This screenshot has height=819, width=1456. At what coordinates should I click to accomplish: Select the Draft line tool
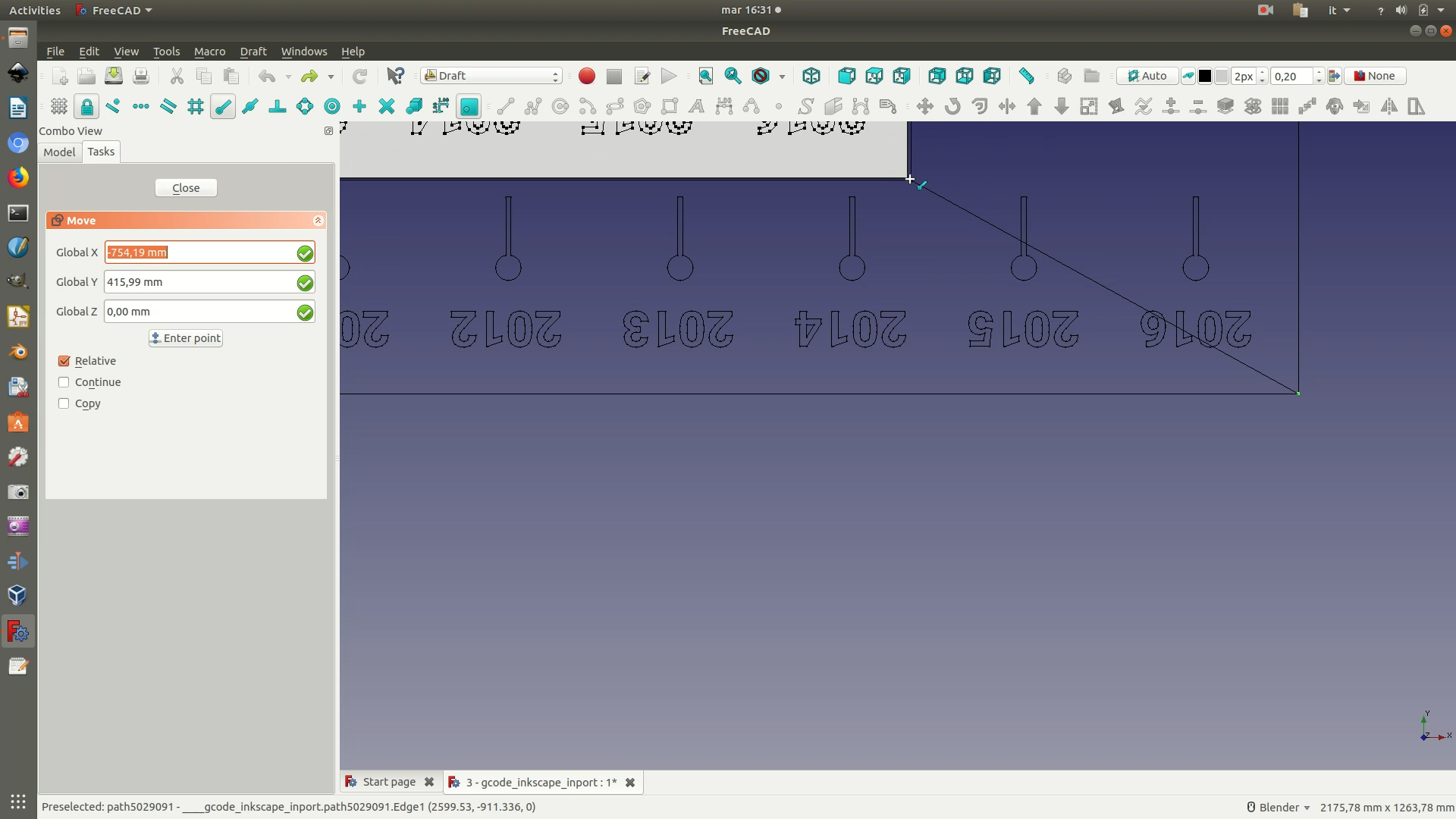point(506,106)
